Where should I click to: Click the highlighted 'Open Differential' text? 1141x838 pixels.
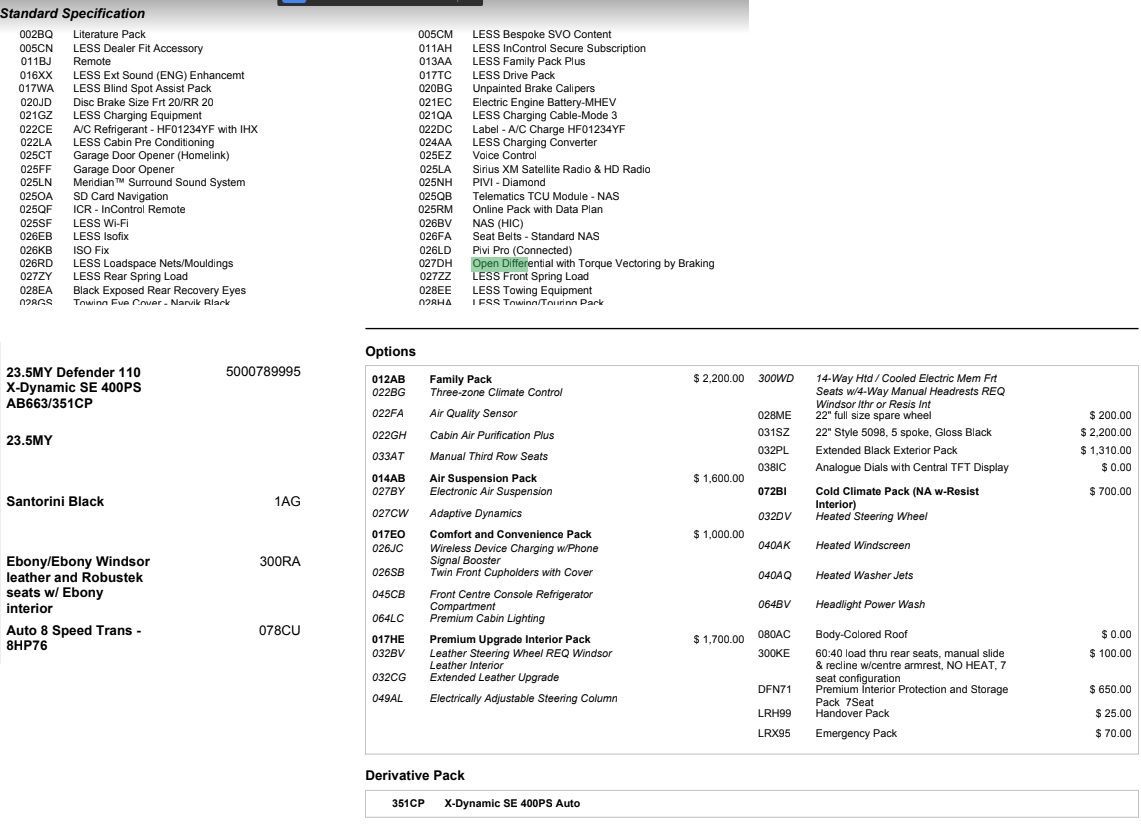499,264
